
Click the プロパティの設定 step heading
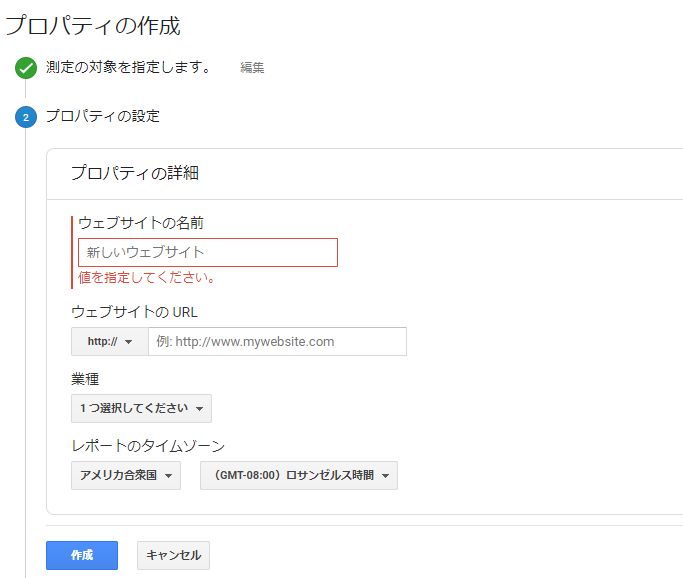pos(103,116)
